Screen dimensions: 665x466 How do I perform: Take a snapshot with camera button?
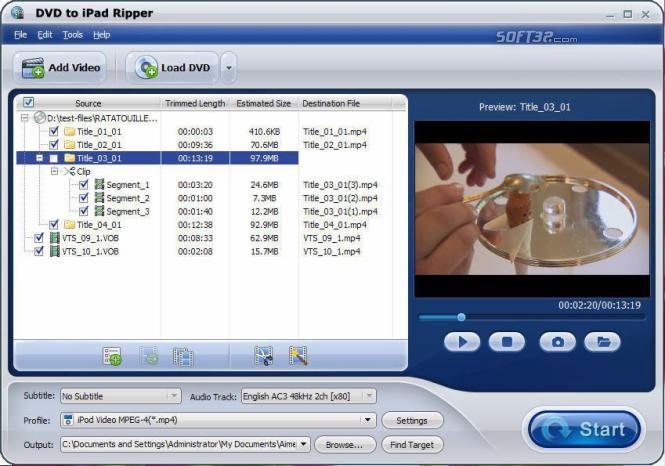tap(558, 342)
